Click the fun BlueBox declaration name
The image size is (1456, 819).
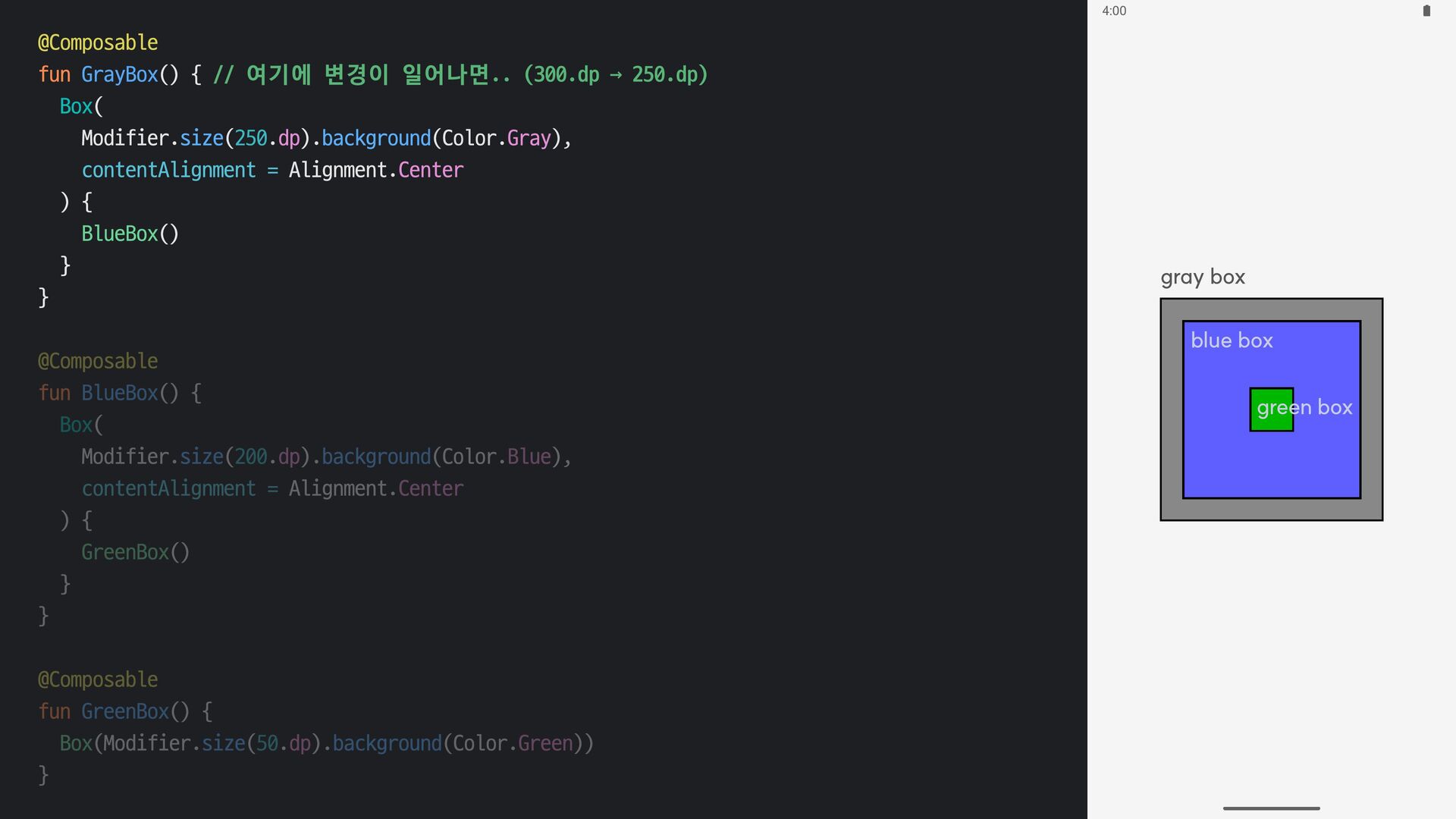click(119, 393)
